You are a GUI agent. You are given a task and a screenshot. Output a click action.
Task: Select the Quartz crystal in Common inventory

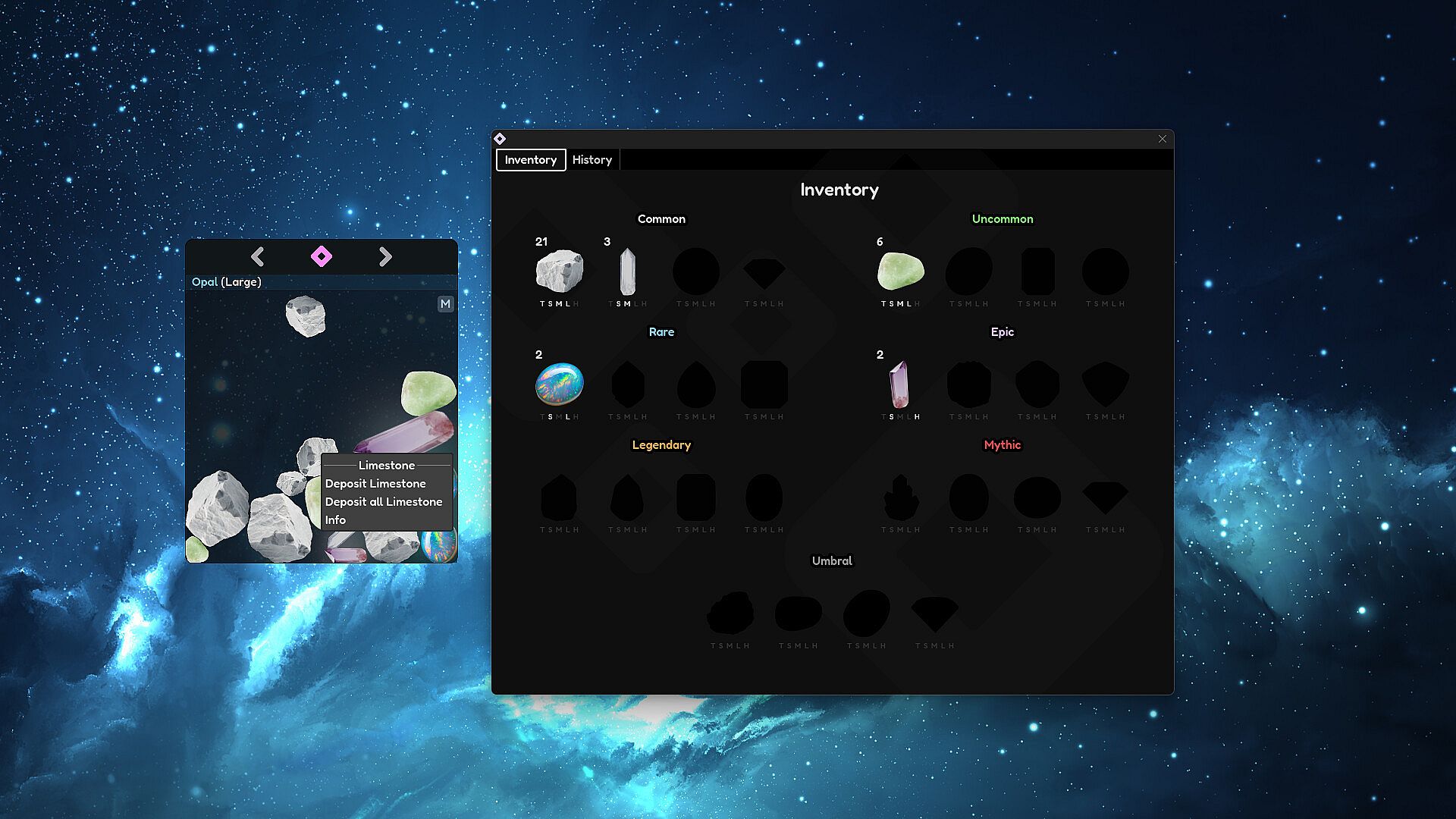tap(627, 271)
